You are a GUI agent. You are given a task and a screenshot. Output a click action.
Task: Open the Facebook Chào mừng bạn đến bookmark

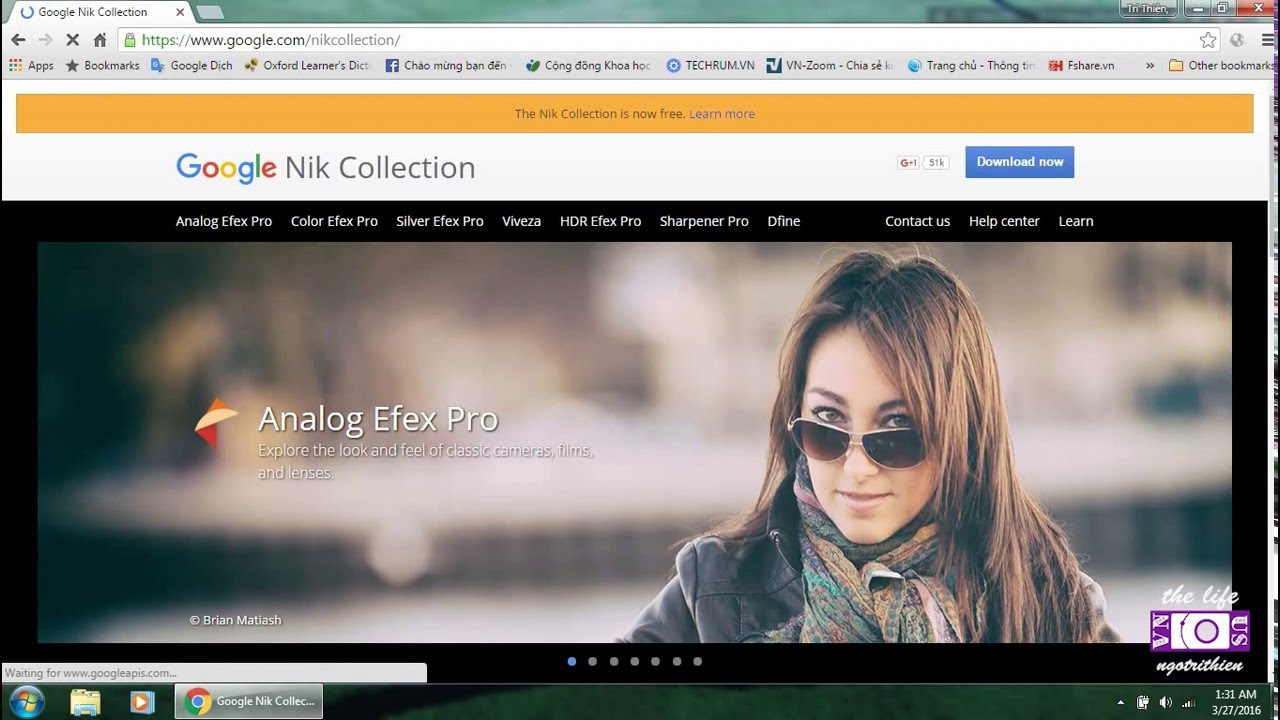(x=448, y=65)
